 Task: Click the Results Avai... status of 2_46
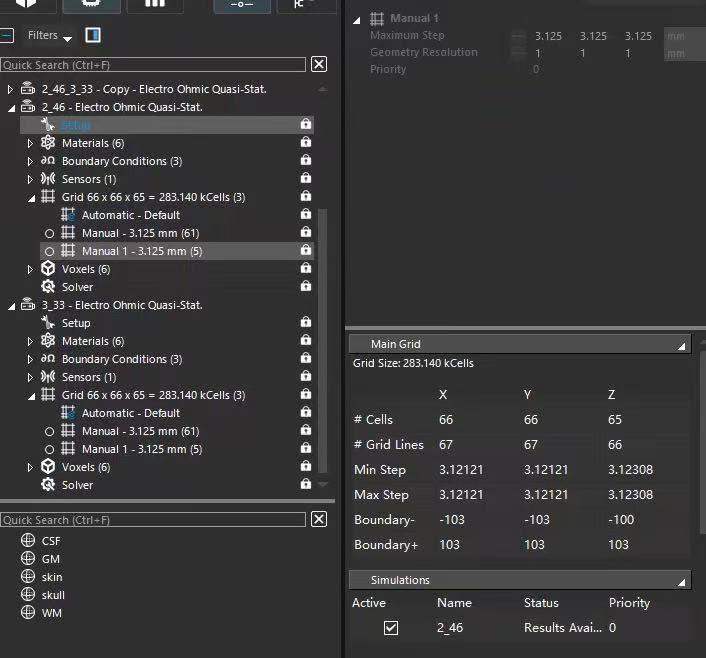[x=563, y=628]
